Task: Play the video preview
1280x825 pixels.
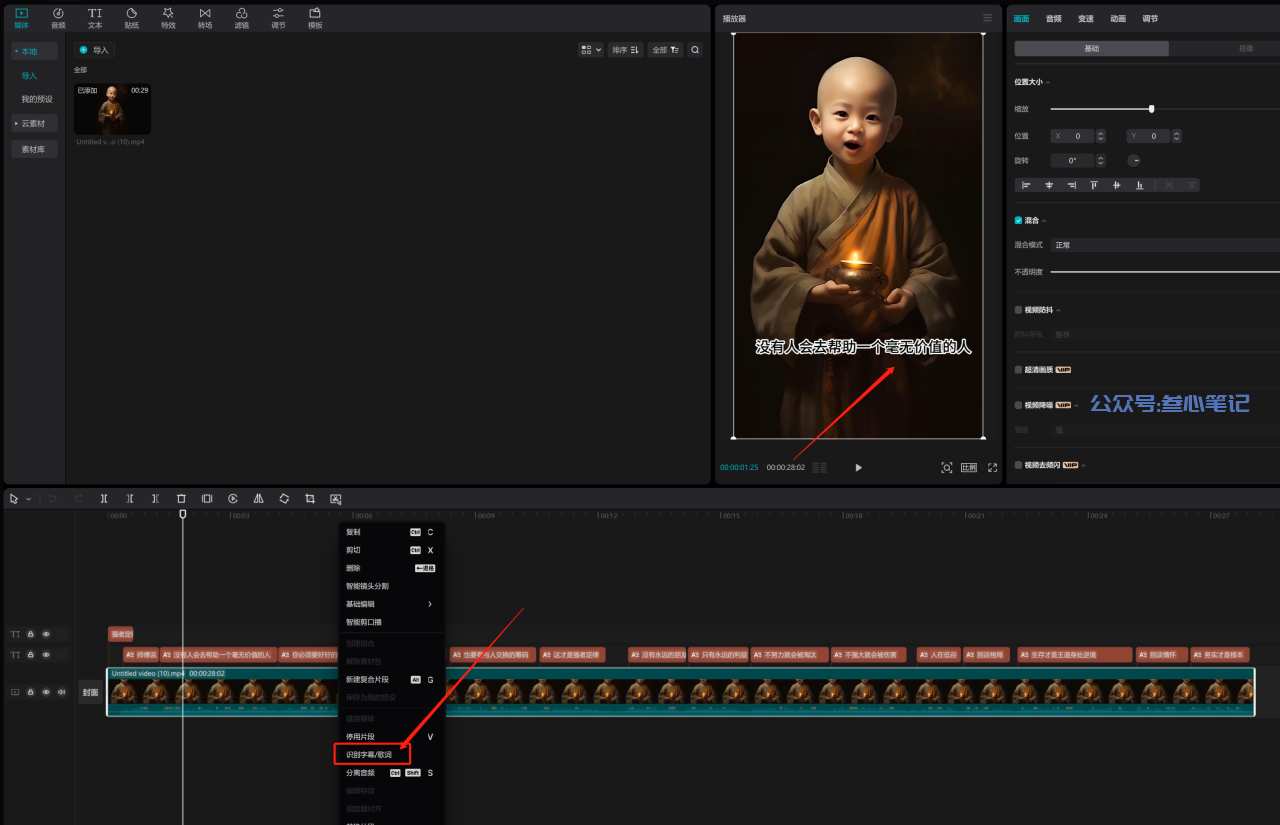Action: click(858, 467)
